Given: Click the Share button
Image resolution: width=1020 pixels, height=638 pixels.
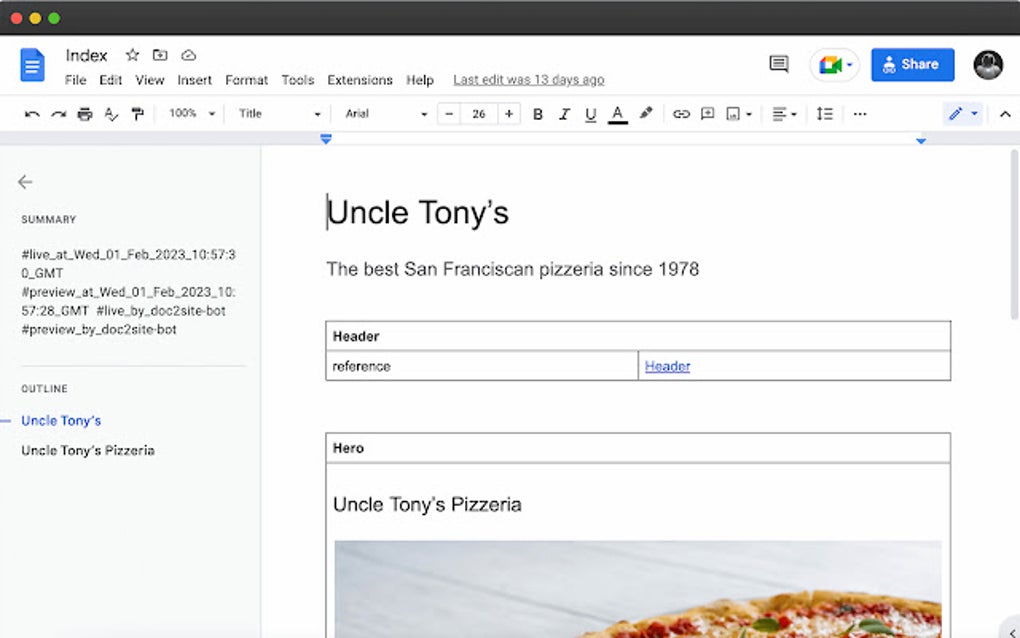Looking at the screenshot, I should click(x=912, y=63).
